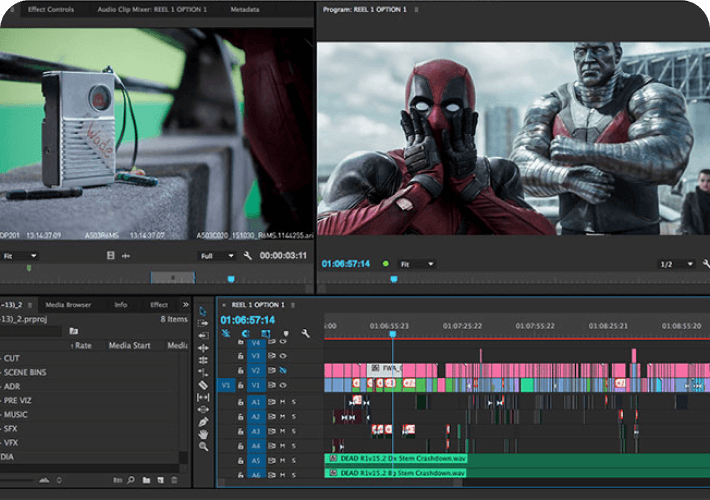Screen dimensions: 710x500
Task: Open Program monitor settings wrench
Action: [706, 264]
